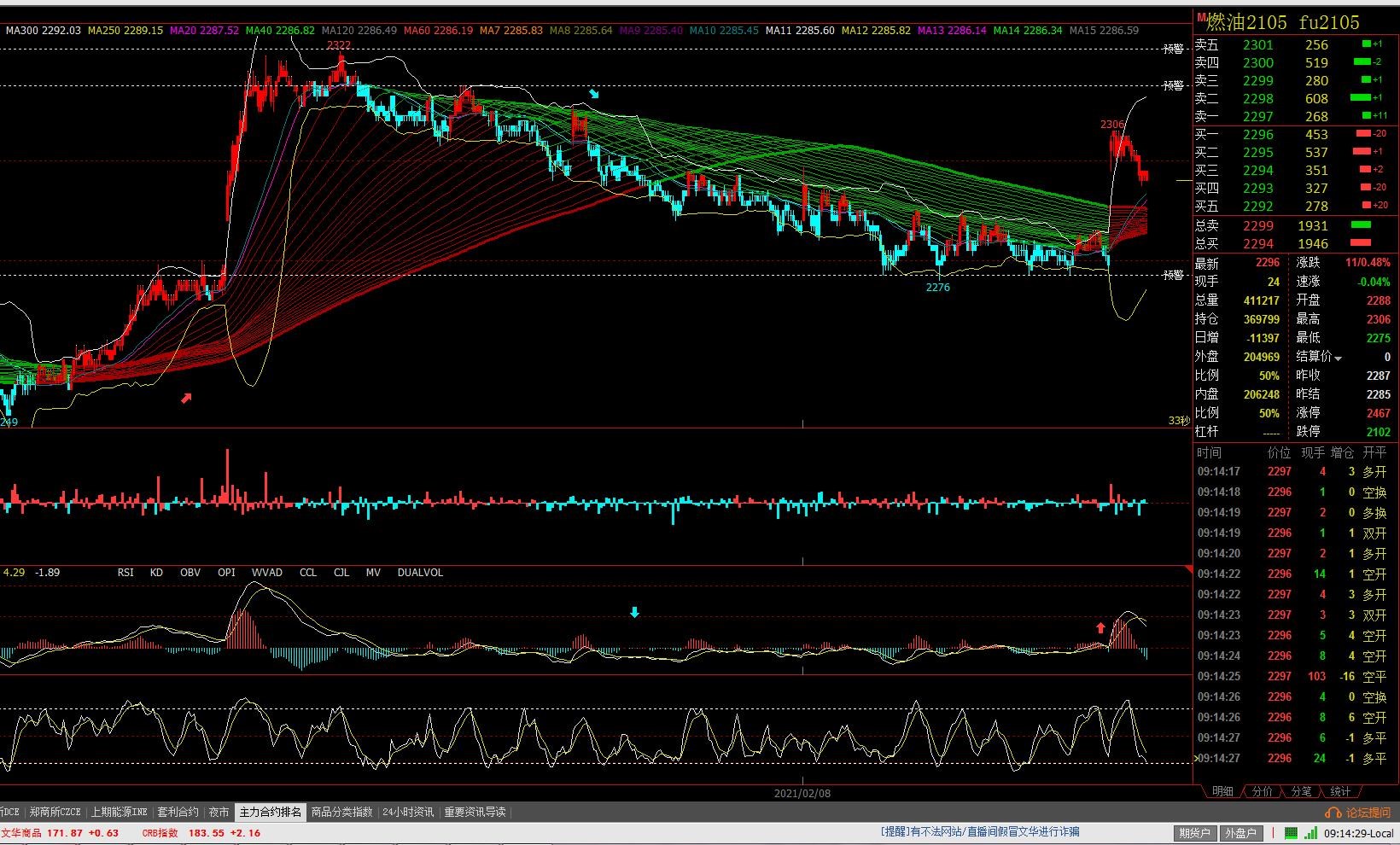Open the 套利合约 tab
Viewport: 1400px width, 845px height.
click(178, 812)
